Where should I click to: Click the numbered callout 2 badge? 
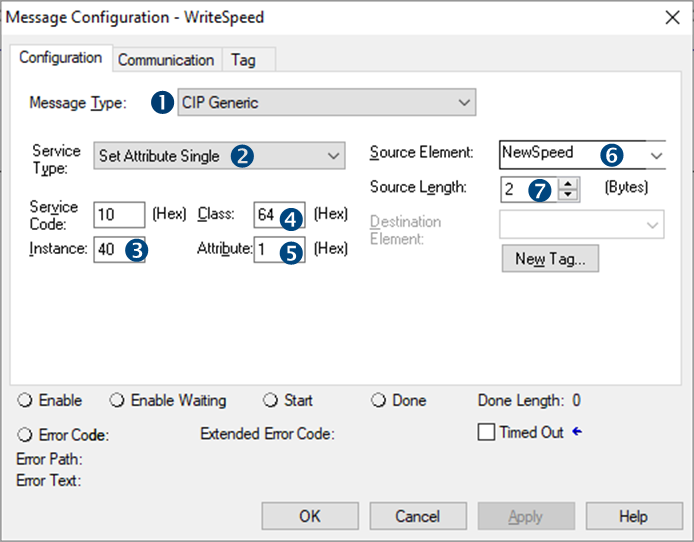pyautogui.click(x=242, y=155)
